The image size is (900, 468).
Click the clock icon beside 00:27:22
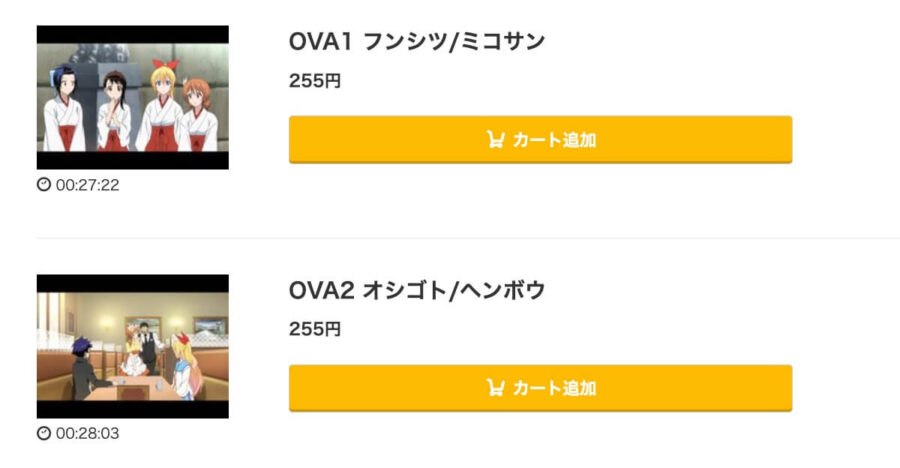(x=44, y=184)
